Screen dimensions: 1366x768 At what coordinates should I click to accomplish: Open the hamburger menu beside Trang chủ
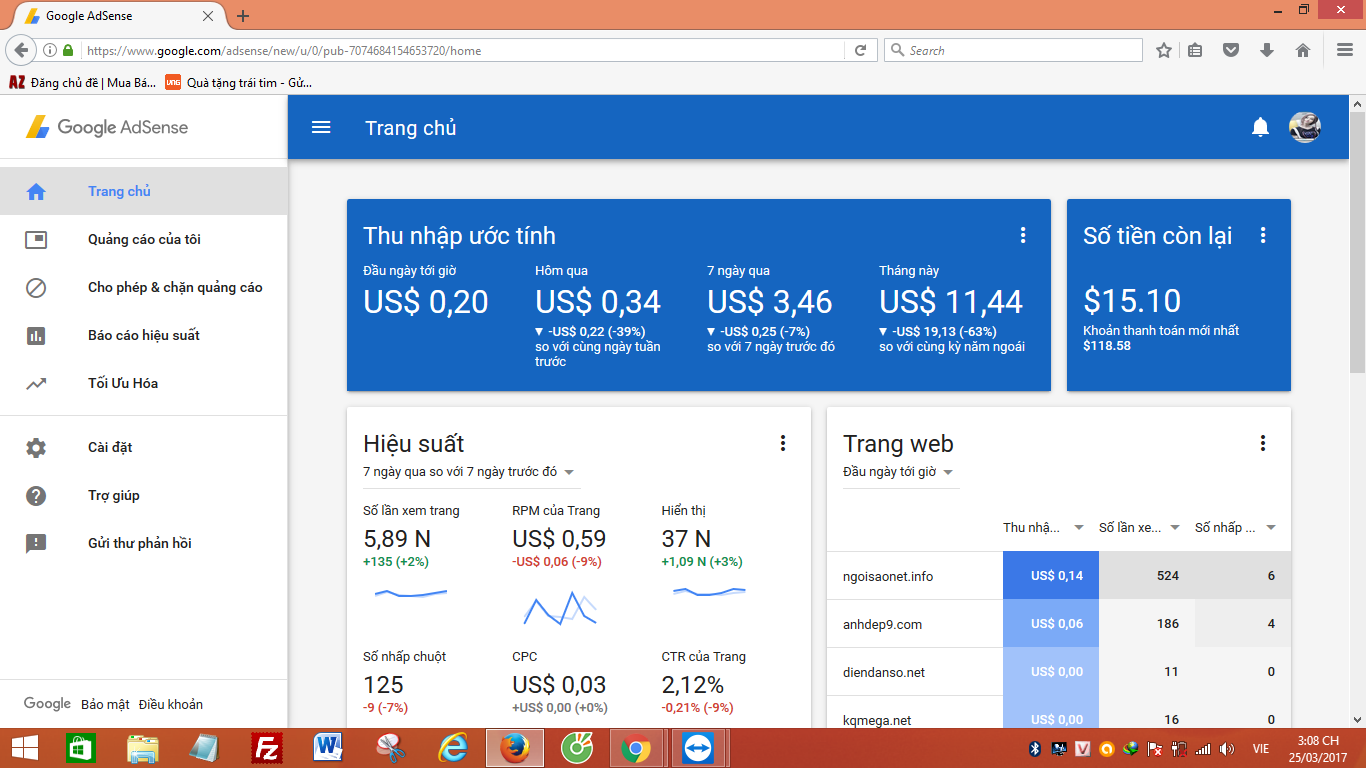point(321,127)
